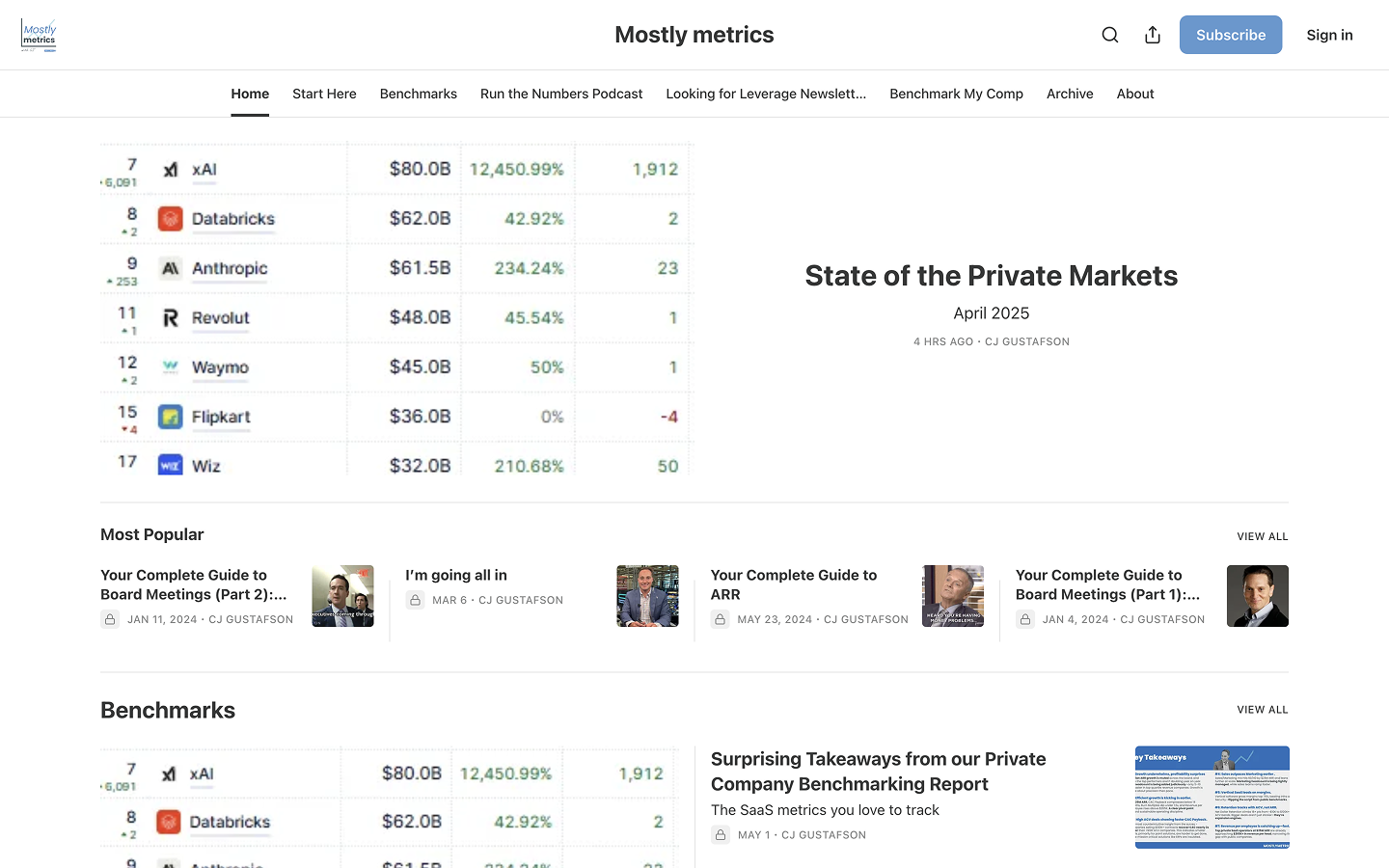Open Your Complete Guide to ARR post

click(794, 584)
